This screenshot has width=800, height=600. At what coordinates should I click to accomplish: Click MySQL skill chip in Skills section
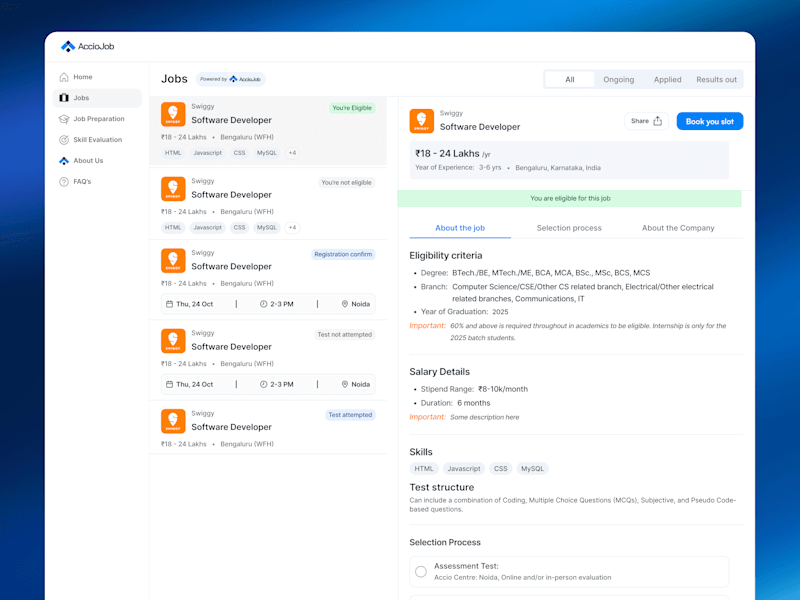[x=532, y=468]
